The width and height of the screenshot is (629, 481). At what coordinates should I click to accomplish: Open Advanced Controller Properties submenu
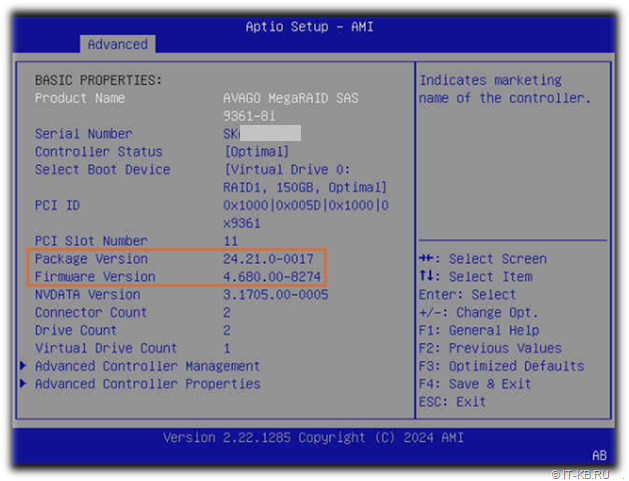(148, 384)
